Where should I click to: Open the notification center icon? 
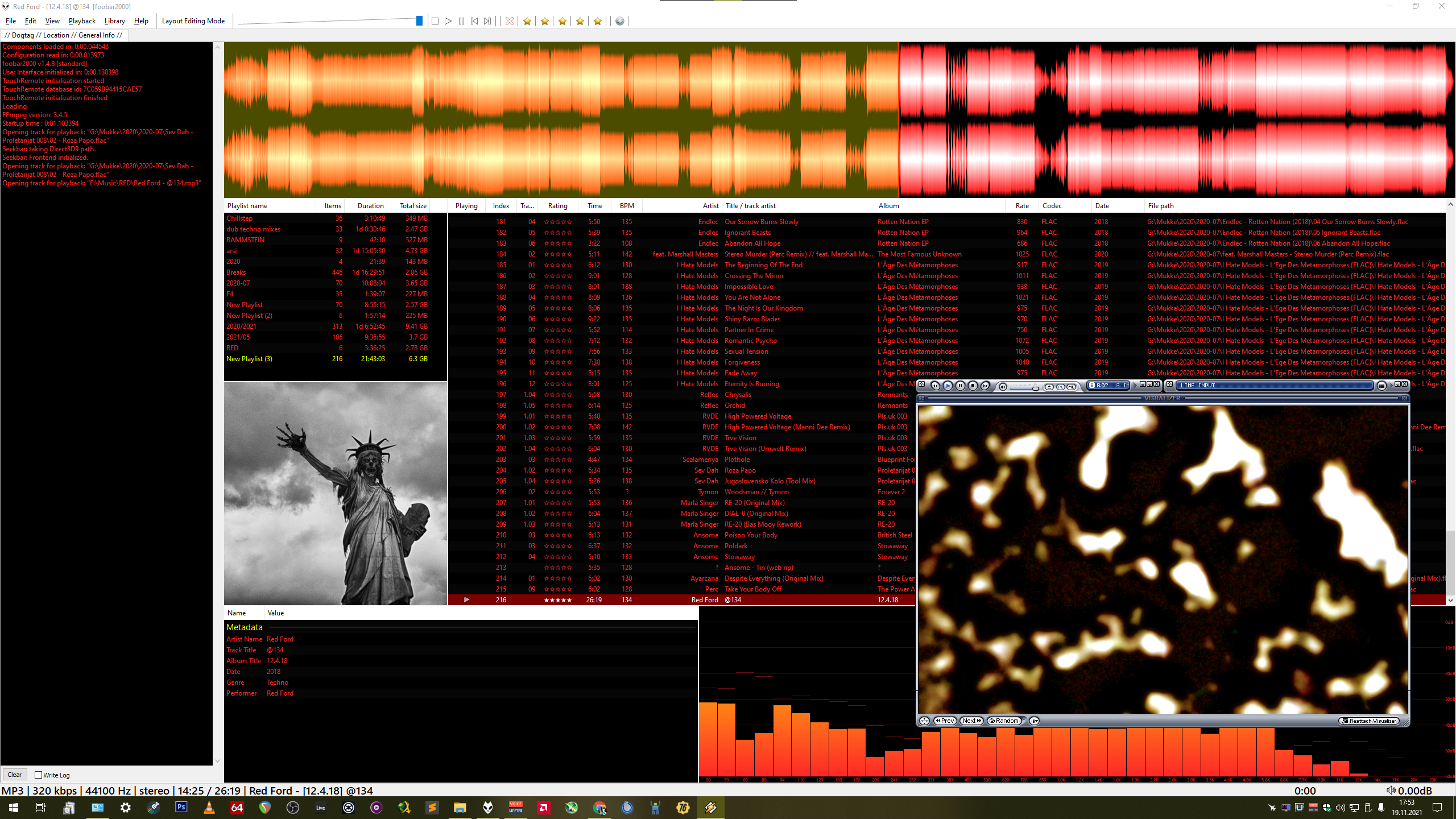1437,808
